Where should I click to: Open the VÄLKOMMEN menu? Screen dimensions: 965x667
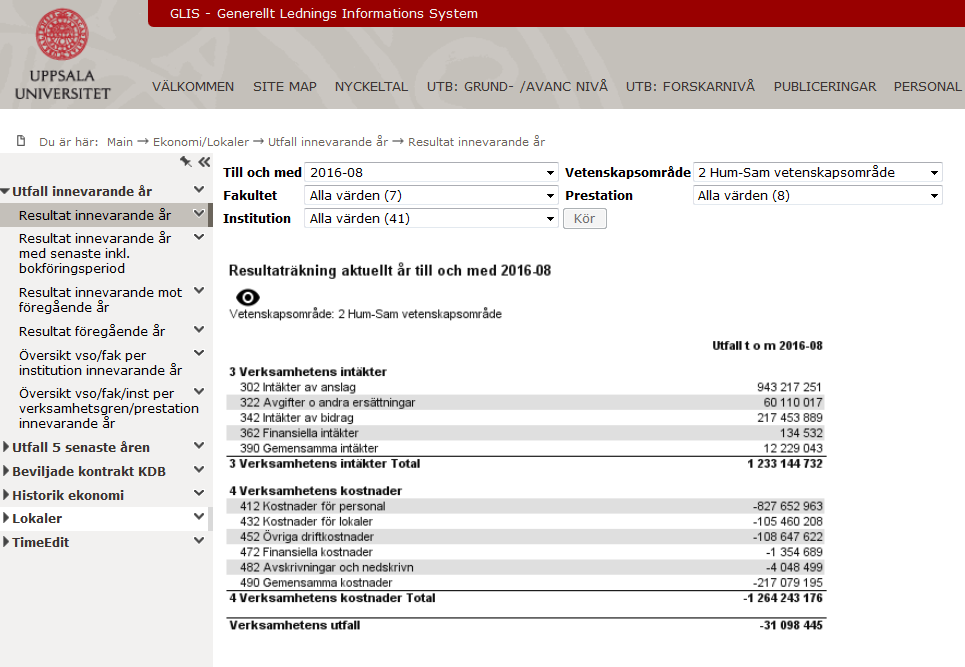click(193, 87)
